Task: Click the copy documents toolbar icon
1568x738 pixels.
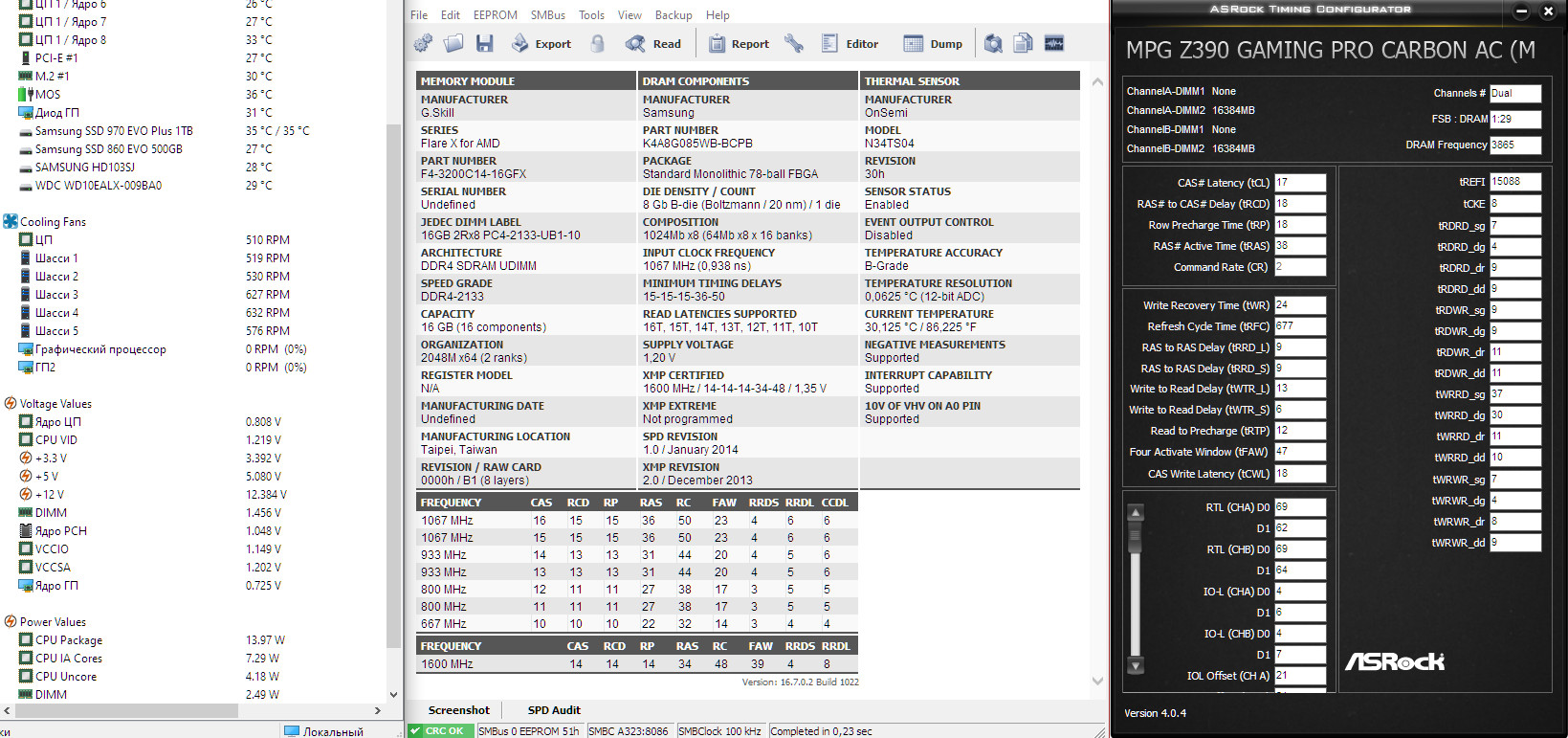Action: [1024, 43]
